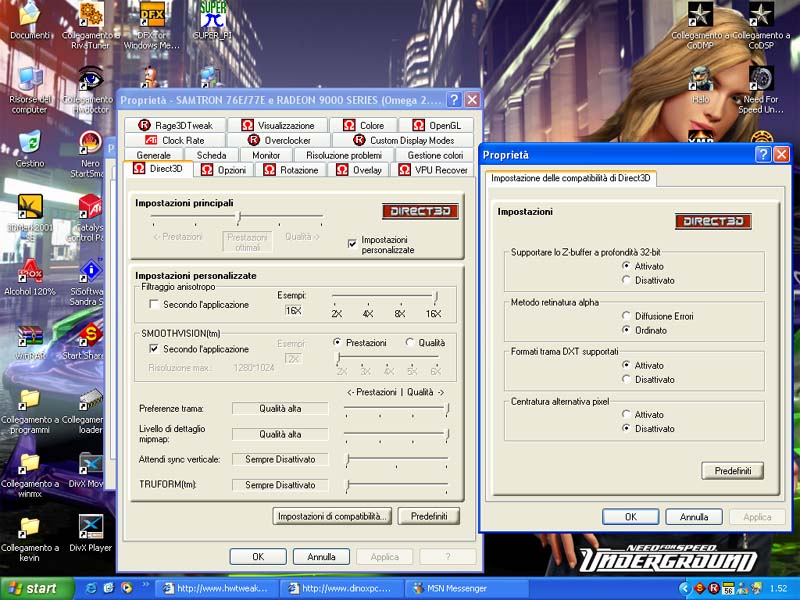Select the SMOOTHVISION Qualità radio button
Image resolution: width=800 pixels, height=600 pixels.
[x=410, y=342]
